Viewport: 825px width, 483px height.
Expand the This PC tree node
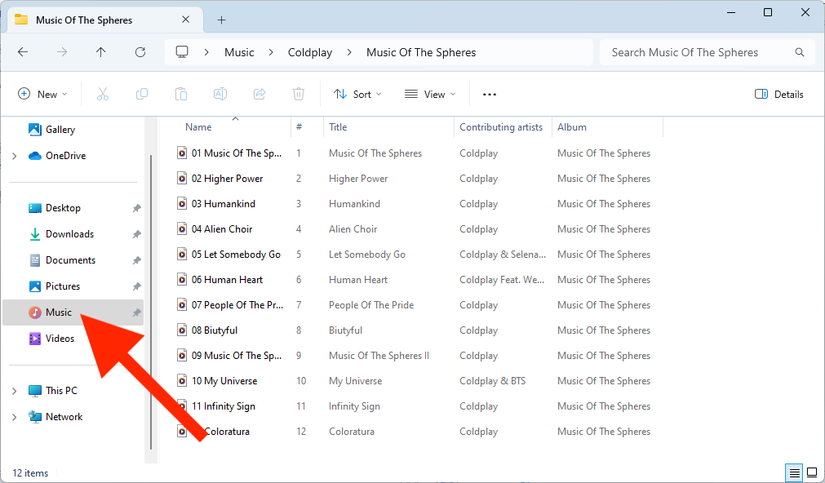point(14,391)
